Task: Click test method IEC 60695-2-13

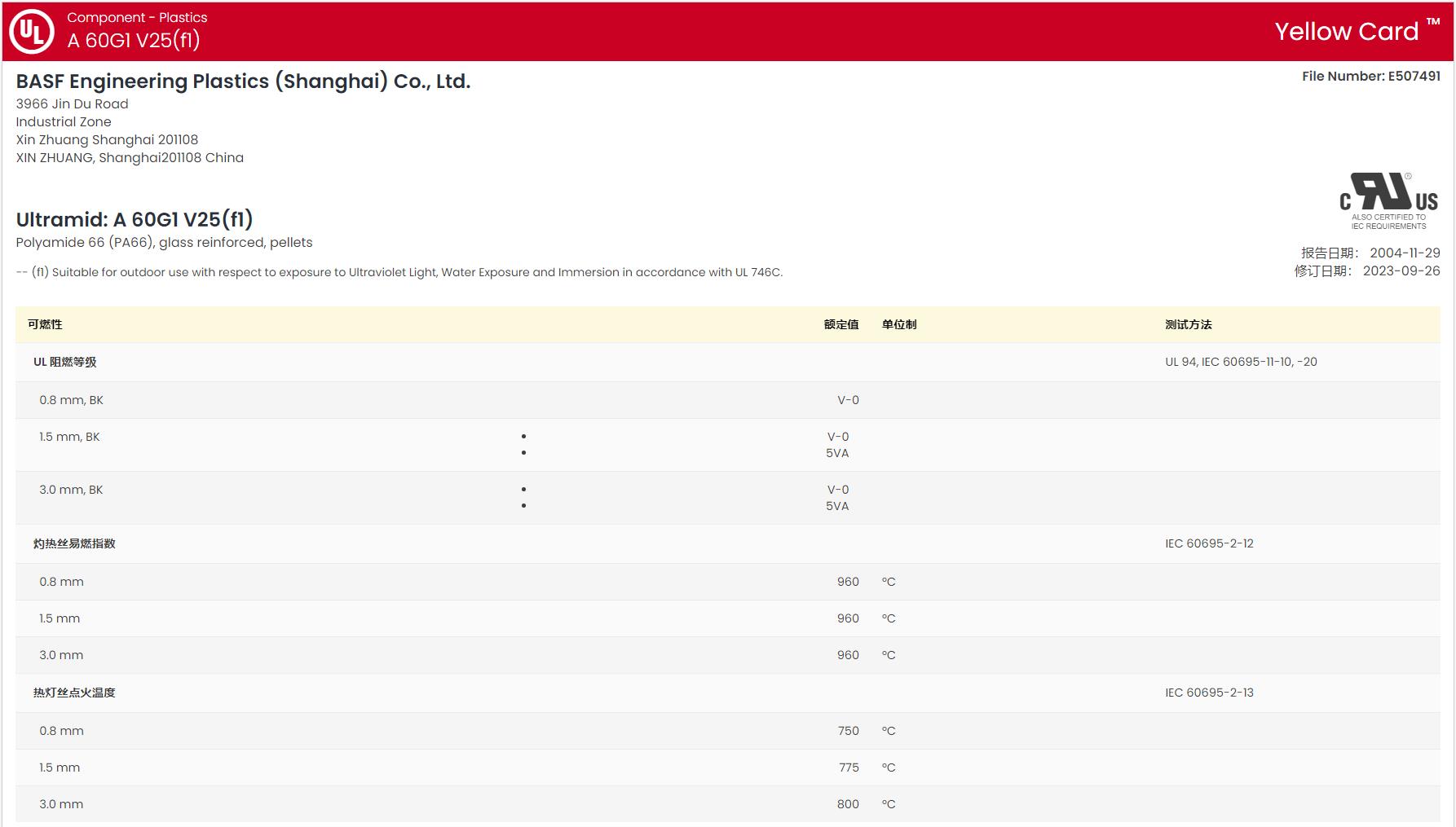Action: coord(1209,693)
